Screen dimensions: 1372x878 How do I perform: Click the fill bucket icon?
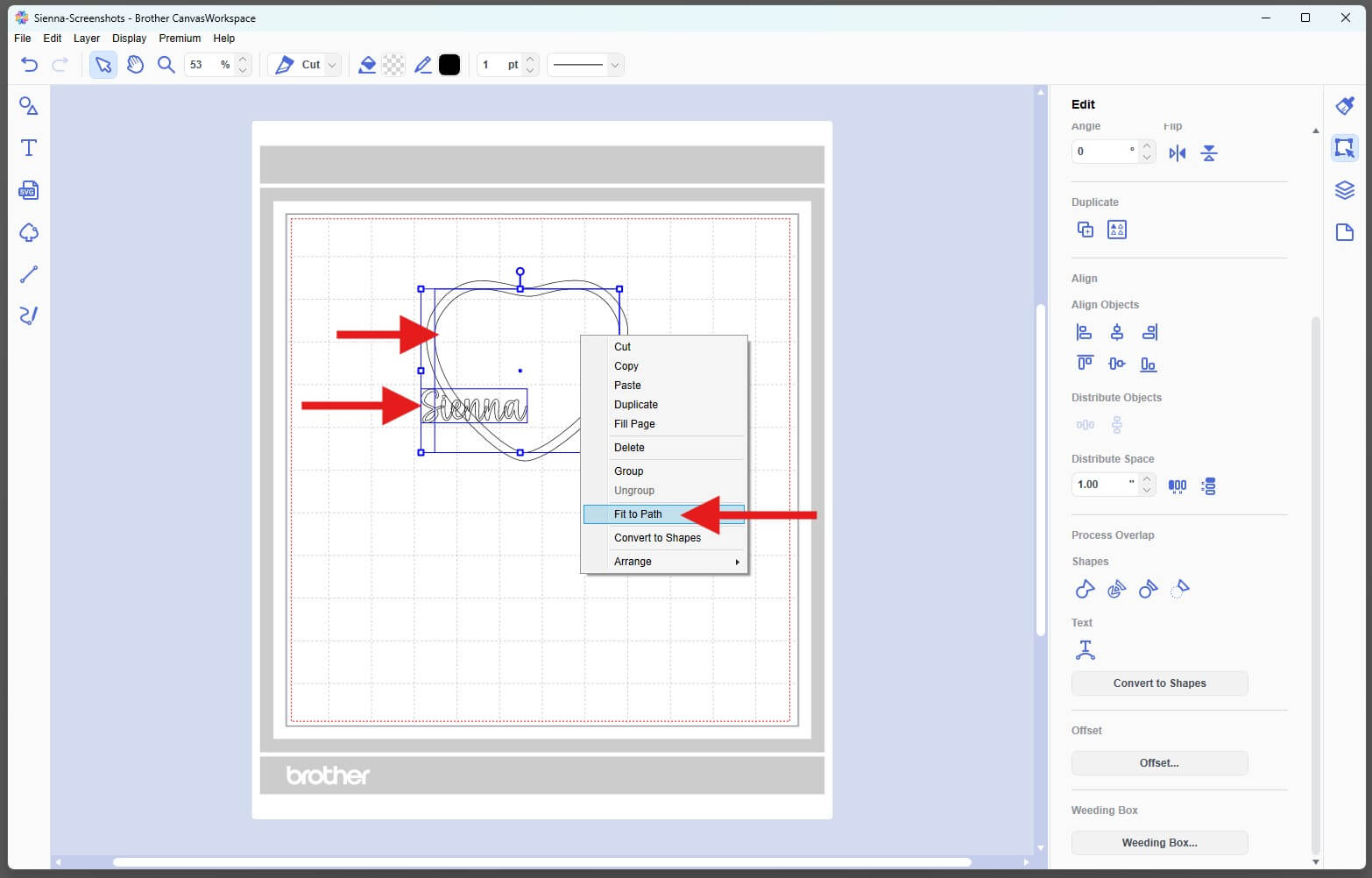(367, 65)
